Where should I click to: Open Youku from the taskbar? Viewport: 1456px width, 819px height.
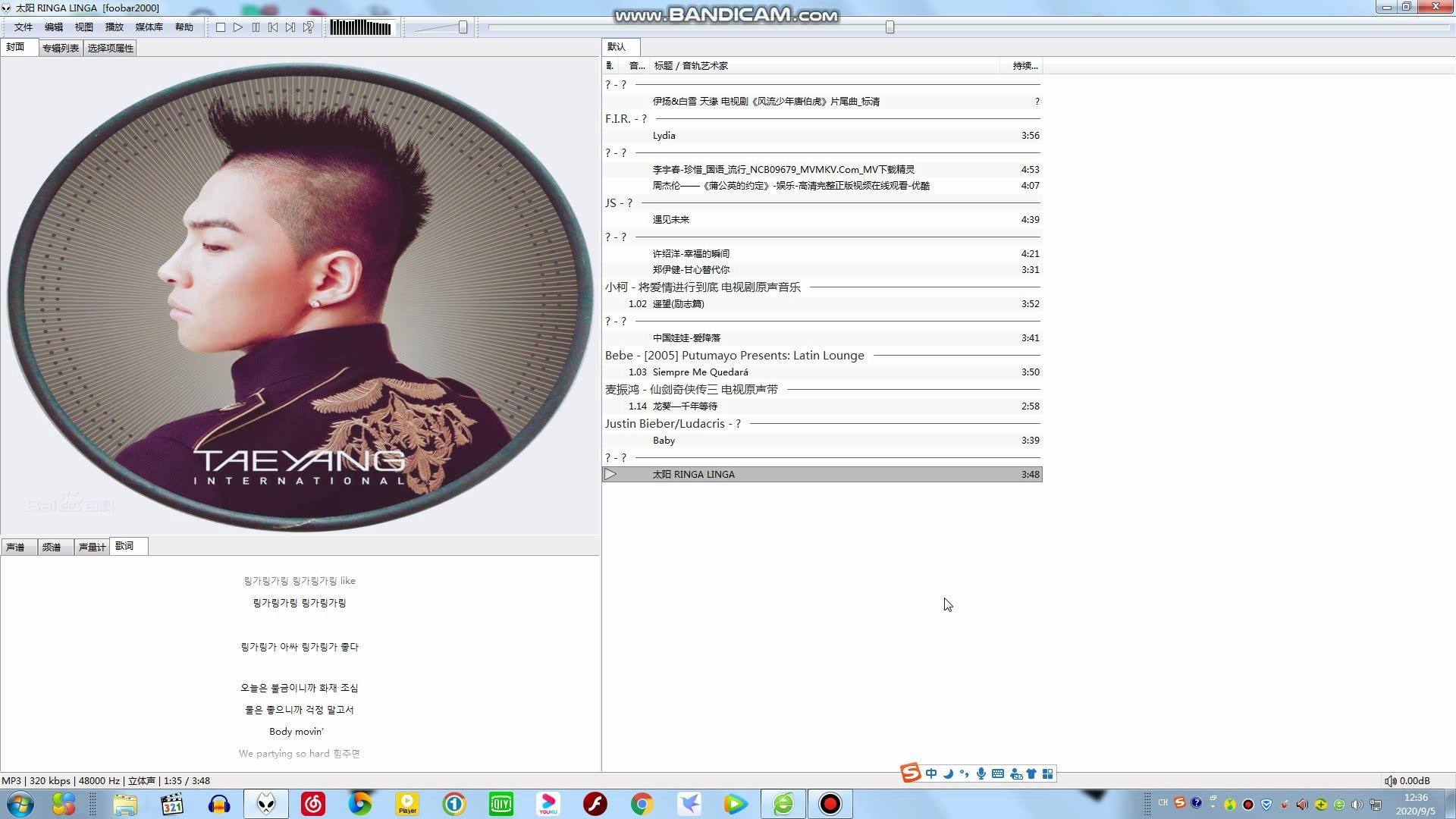[x=548, y=804]
